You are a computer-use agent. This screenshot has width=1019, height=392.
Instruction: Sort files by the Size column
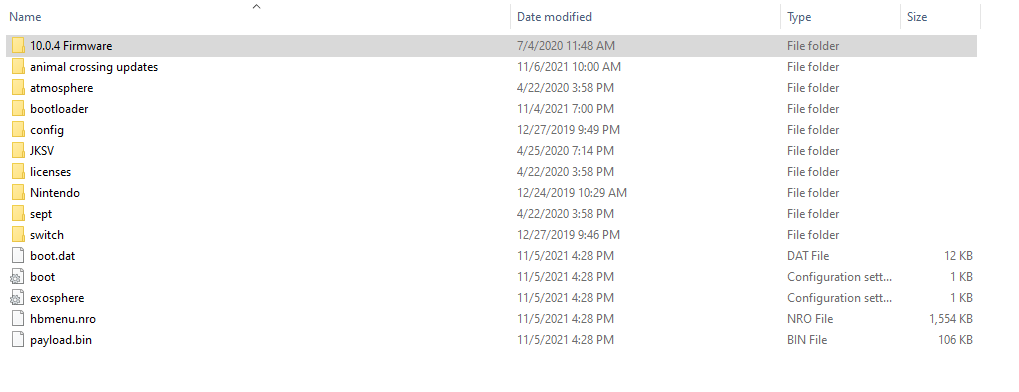[916, 17]
